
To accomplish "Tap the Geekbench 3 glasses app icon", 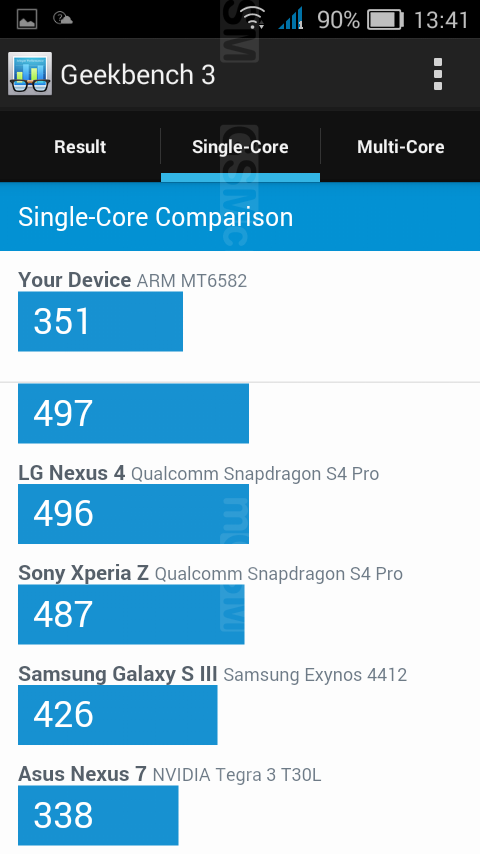I will coord(30,74).
